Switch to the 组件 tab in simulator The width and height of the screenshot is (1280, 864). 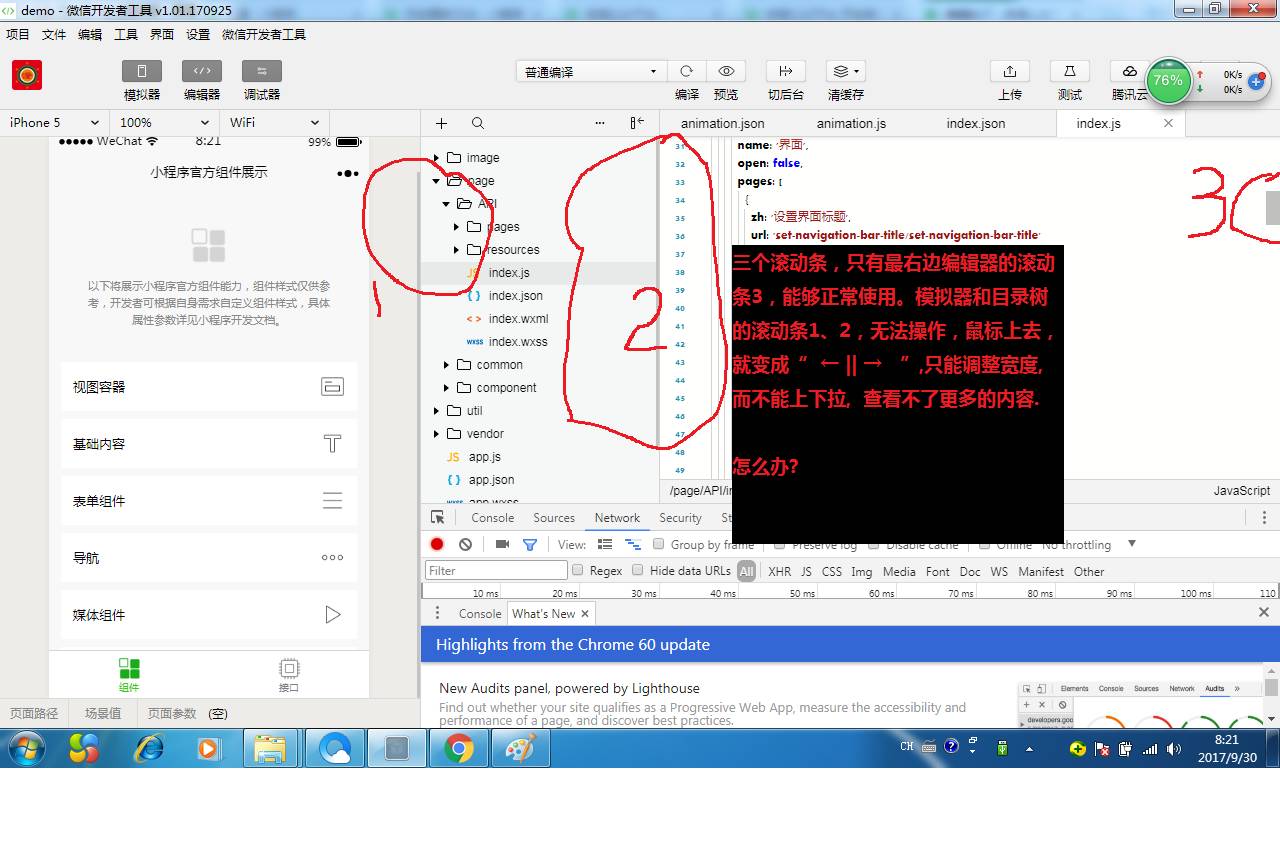129,675
